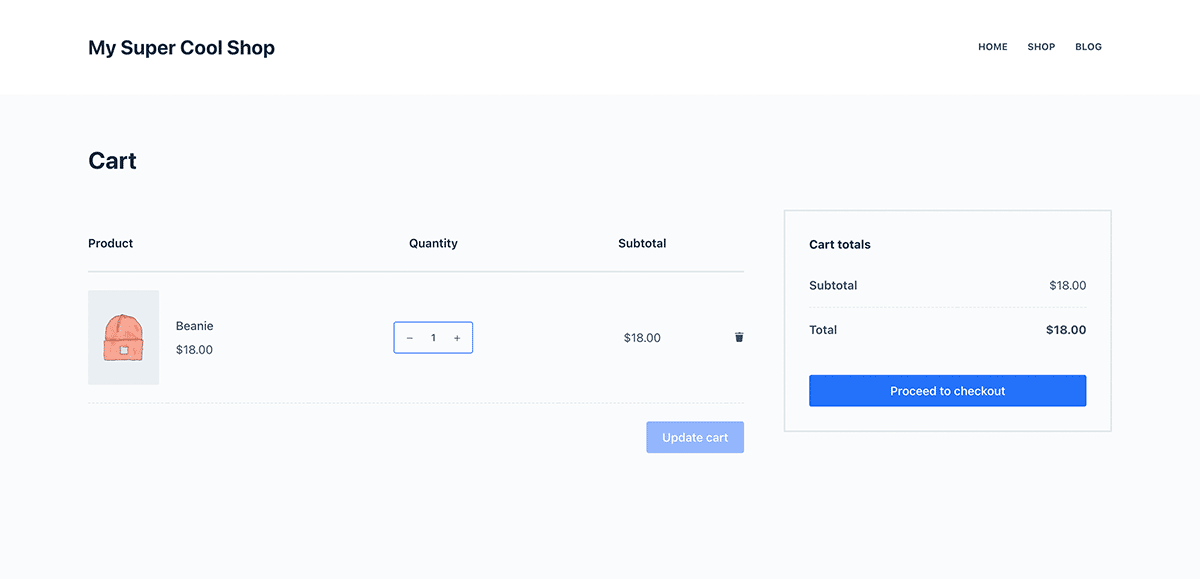Screen dimensions: 1200x580
Task: Click the Beanie price under its name
Action: pos(194,349)
